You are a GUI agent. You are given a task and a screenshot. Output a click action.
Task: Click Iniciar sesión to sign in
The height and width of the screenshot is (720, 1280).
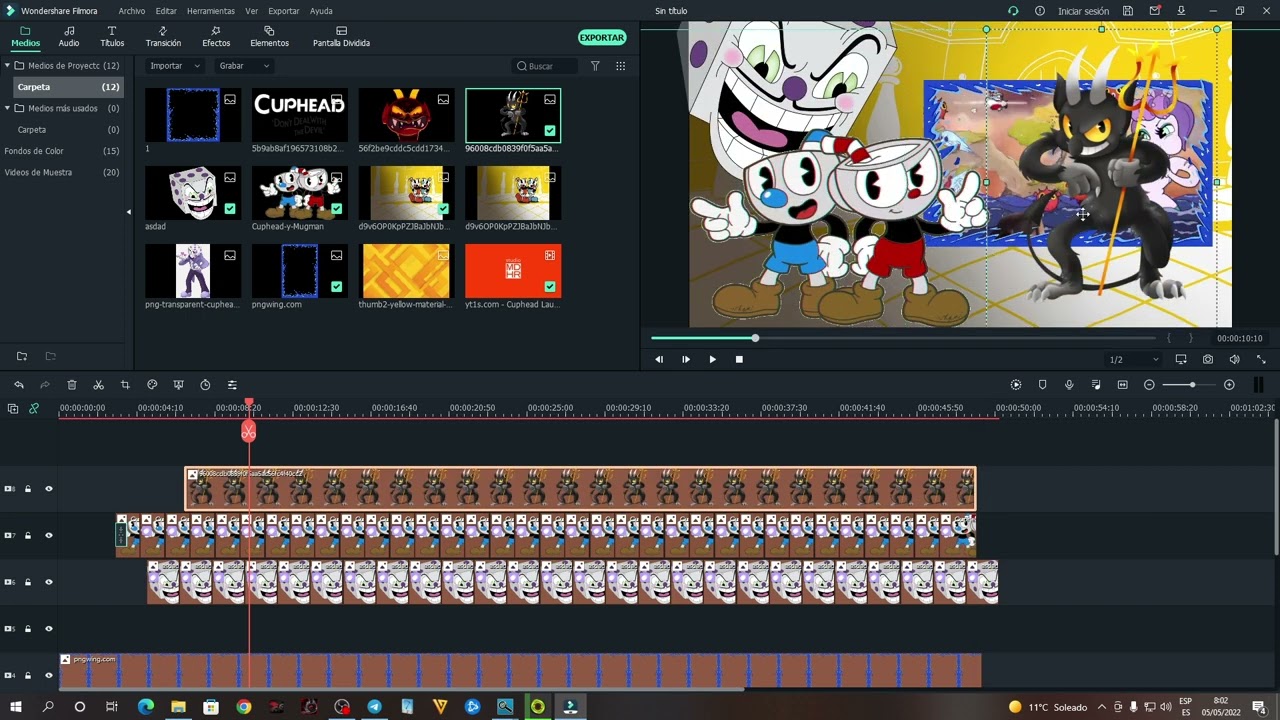click(1084, 11)
